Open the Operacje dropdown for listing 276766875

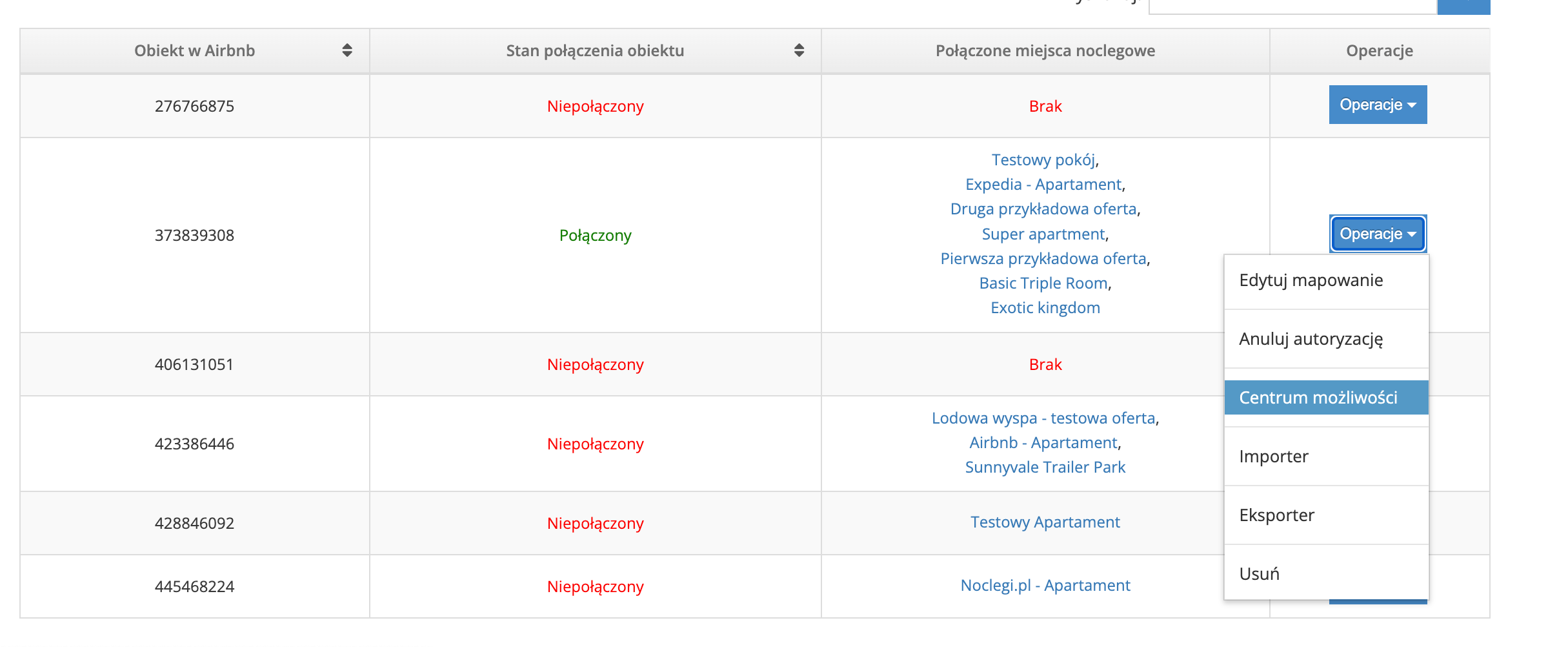click(1378, 104)
